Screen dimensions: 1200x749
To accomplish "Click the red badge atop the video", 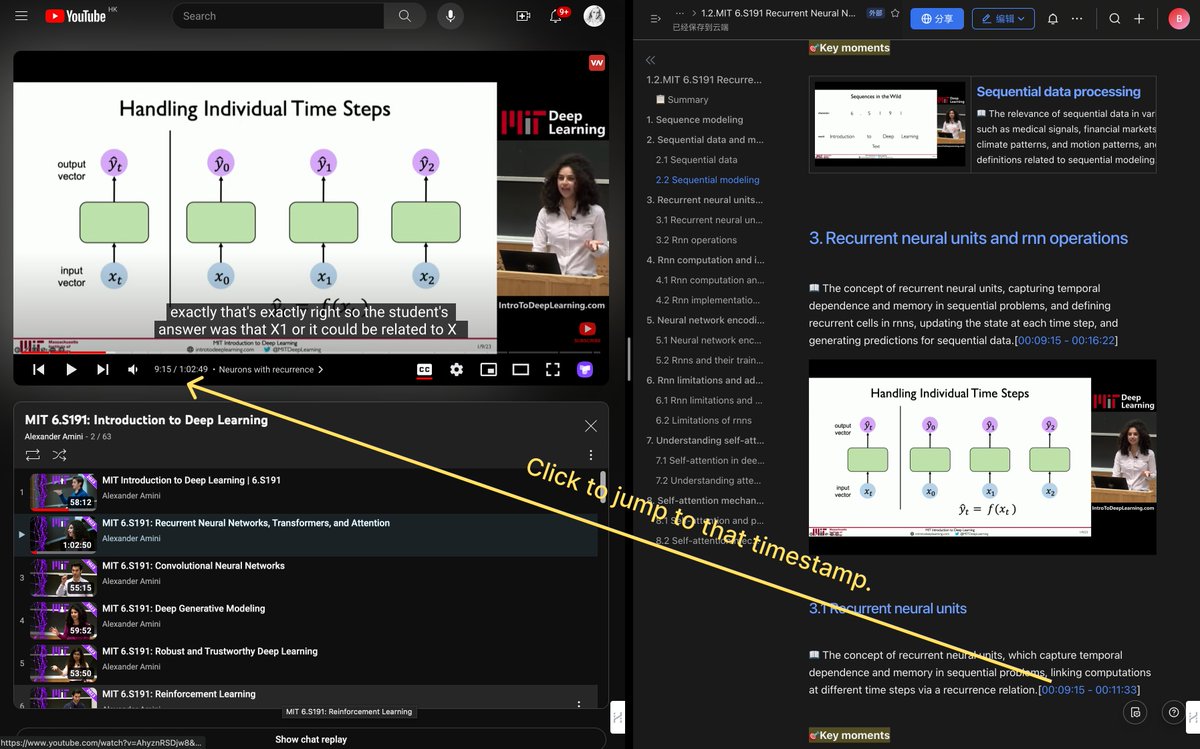I will coord(597,63).
